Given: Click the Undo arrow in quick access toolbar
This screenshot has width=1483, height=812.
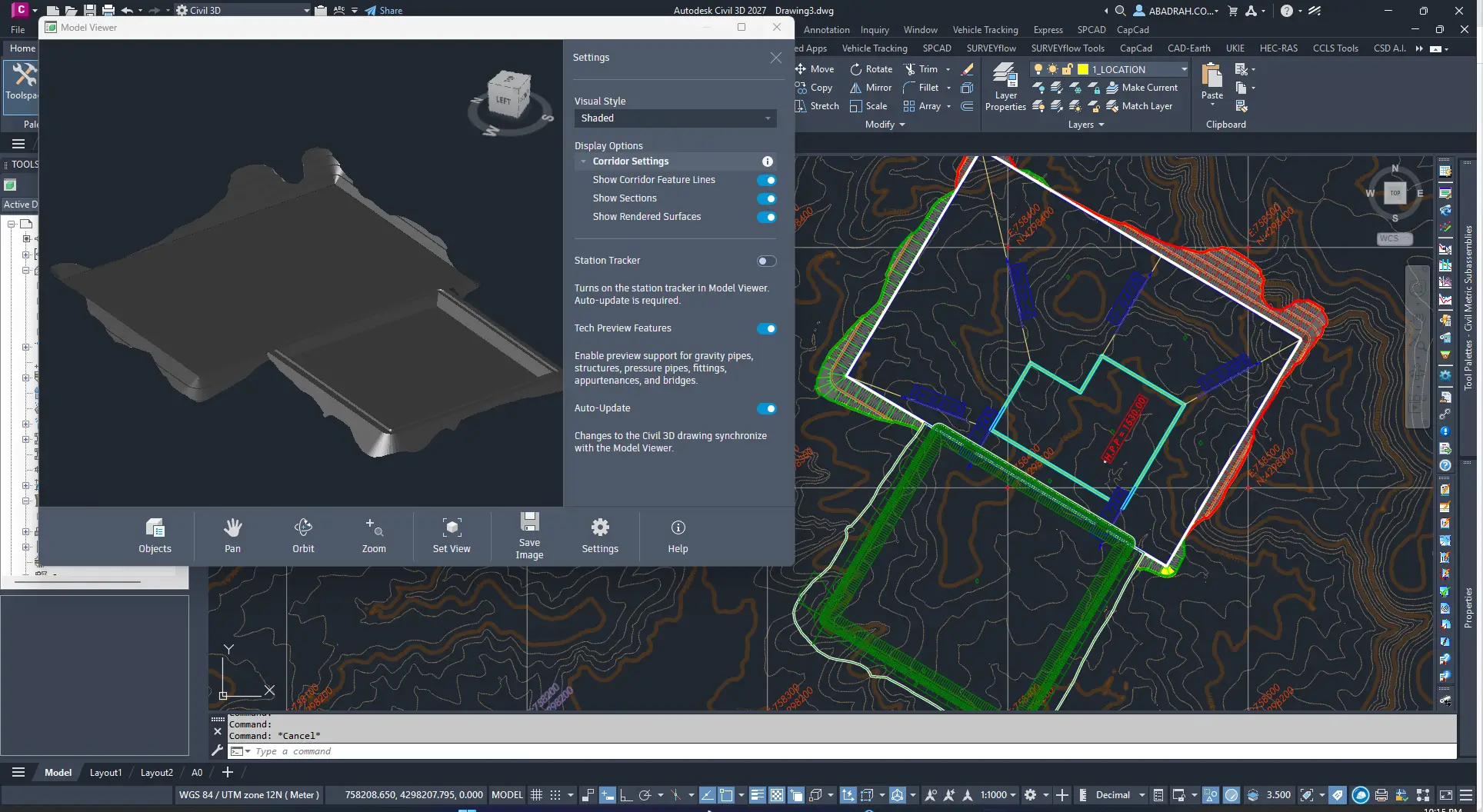Looking at the screenshot, I should pyautogui.click(x=127, y=11).
